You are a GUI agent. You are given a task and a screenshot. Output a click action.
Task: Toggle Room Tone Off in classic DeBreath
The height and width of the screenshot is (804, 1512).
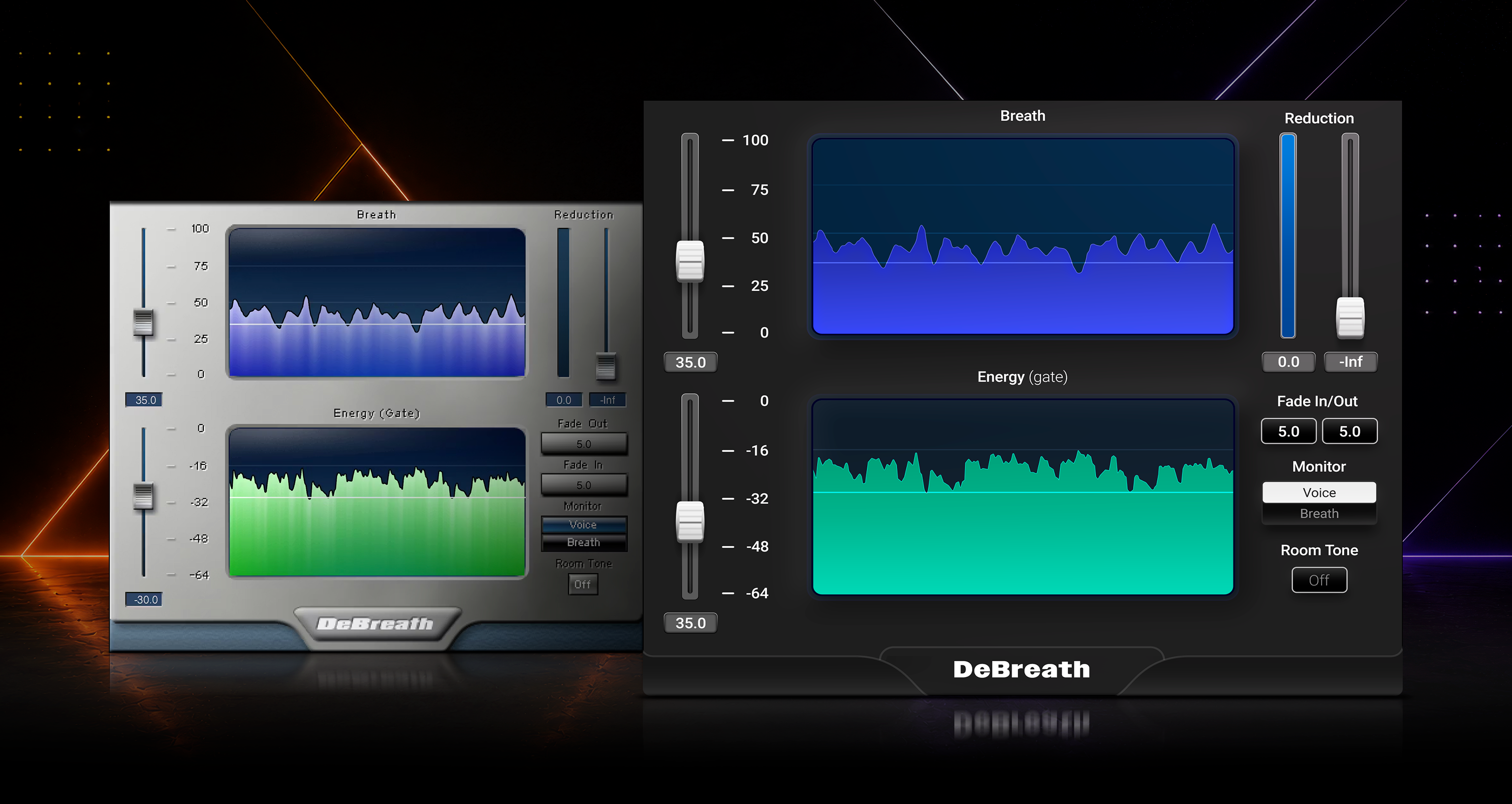pos(583,585)
